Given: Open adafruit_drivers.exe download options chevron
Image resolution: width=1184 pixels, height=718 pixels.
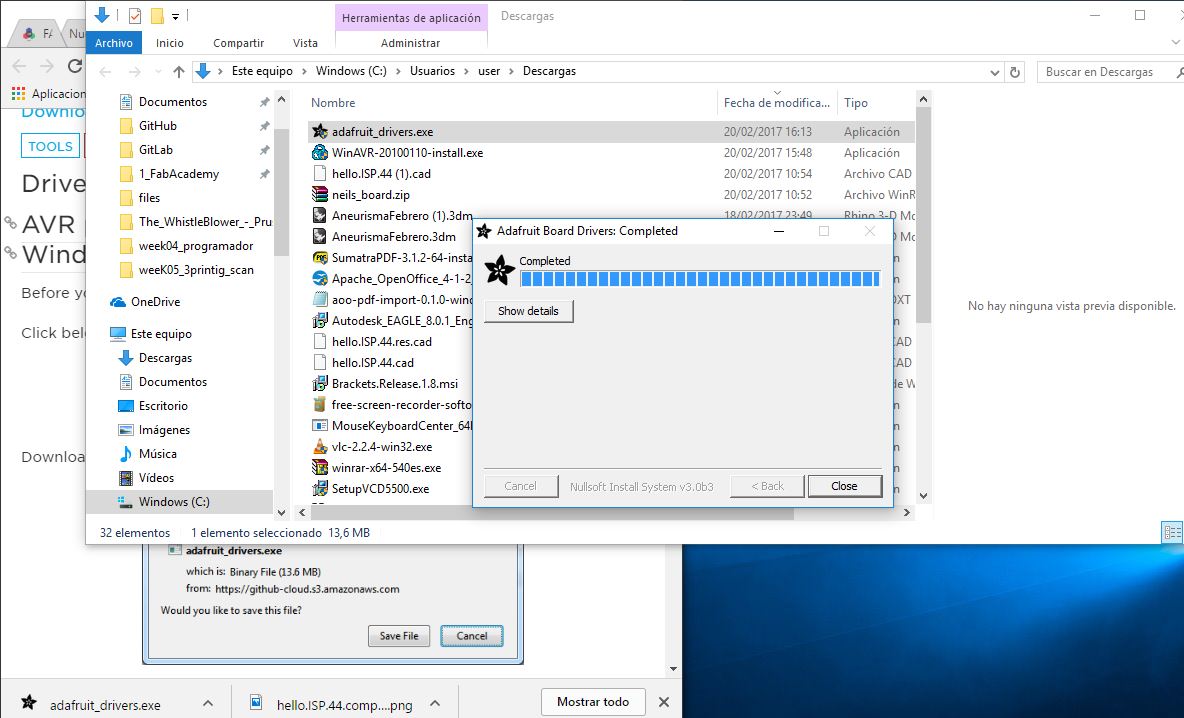Looking at the screenshot, I should click(x=208, y=704).
